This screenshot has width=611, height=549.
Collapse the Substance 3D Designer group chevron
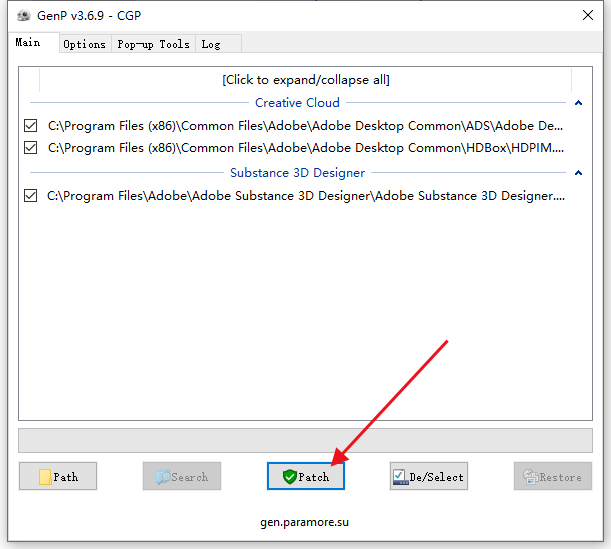click(x=578, y=173)
